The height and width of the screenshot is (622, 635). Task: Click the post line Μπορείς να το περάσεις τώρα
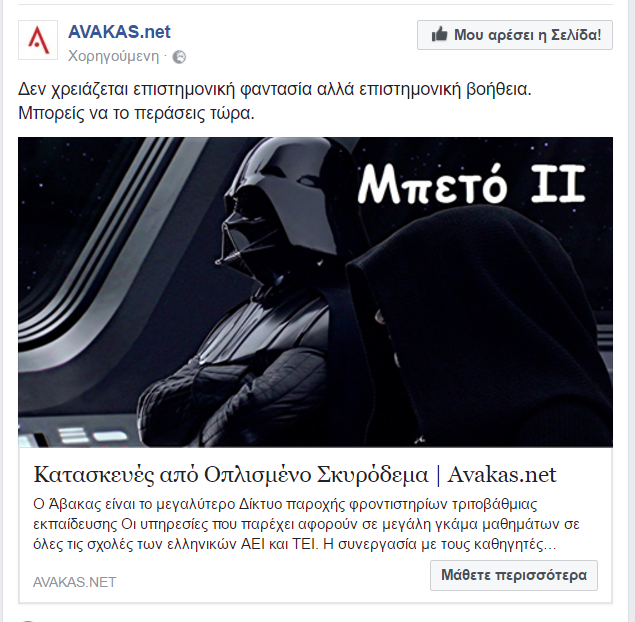tap(136, 113)
